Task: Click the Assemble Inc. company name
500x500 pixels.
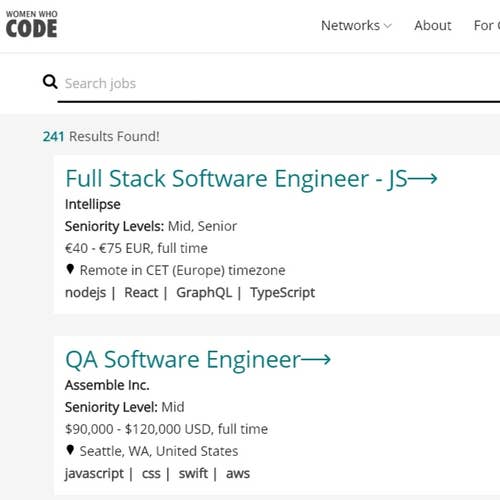Action: [x=107, y=385]
